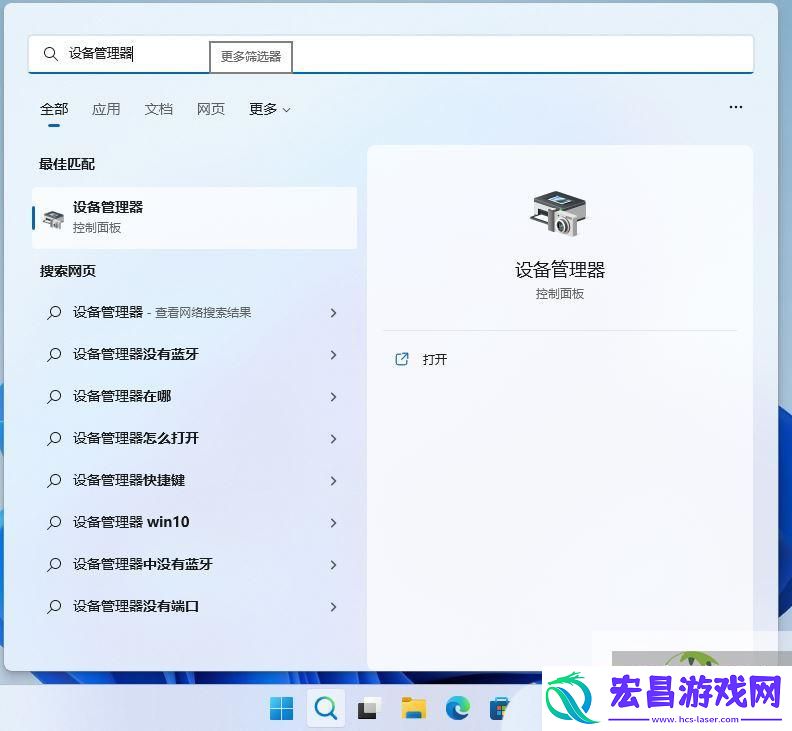Image resolution: width=792 pixels, height=731 pixels.
Task: Expand arrow for 查看网络搜索结果 row
Action: [333, 313]
